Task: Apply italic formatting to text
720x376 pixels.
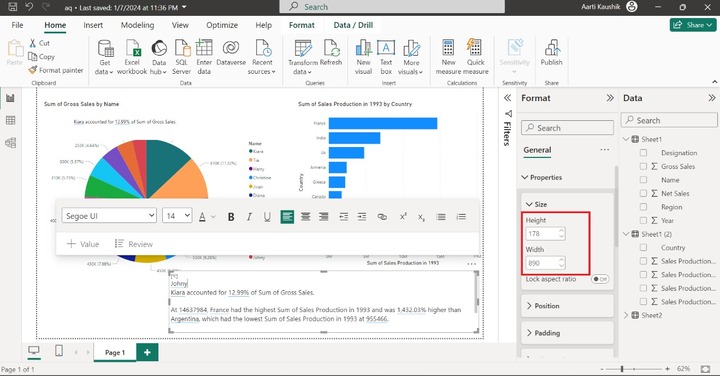Action: tap(249, 217)
